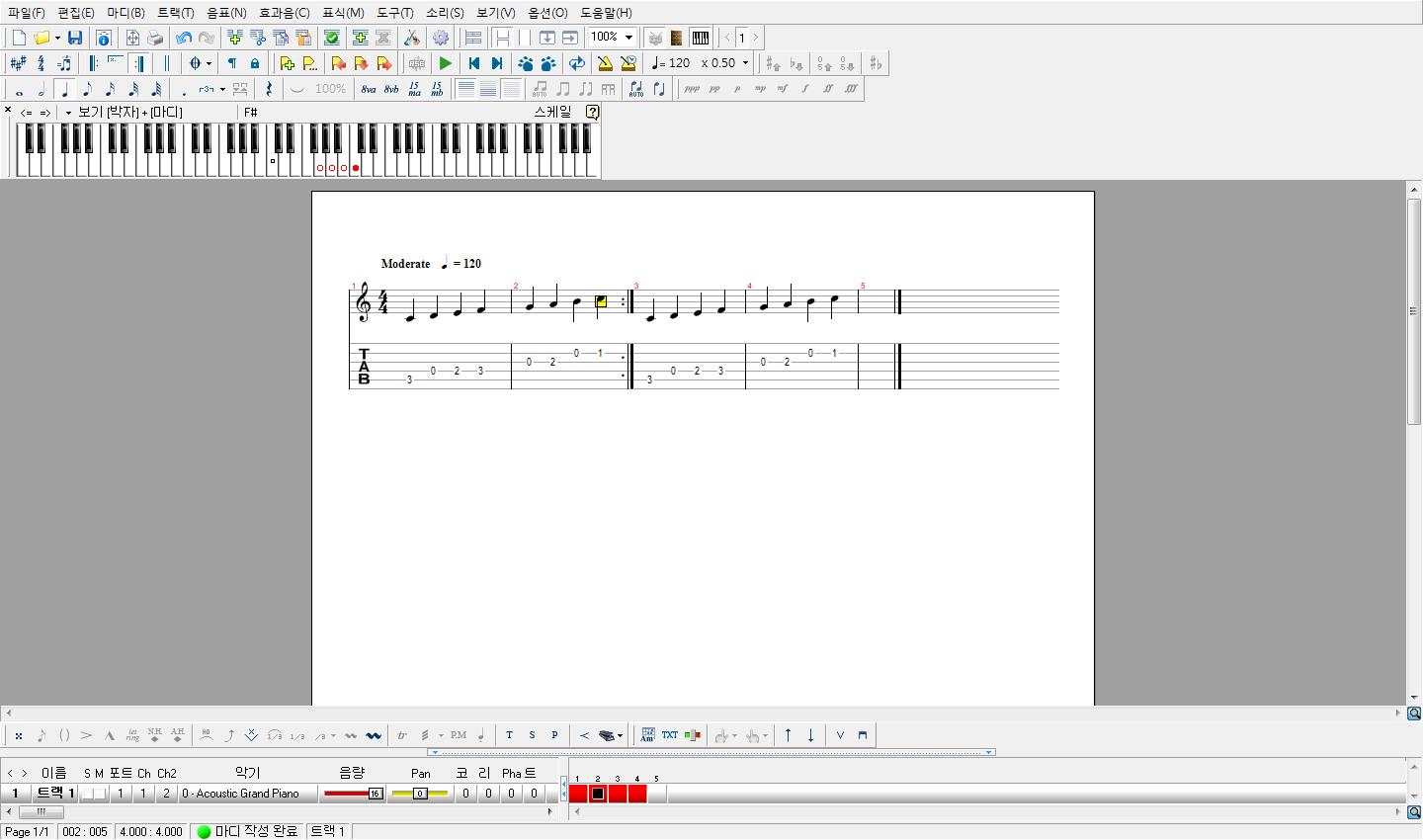
Task: Create a new file with the blank page icon
Action: pyautogui.click(x=19, y=38)
